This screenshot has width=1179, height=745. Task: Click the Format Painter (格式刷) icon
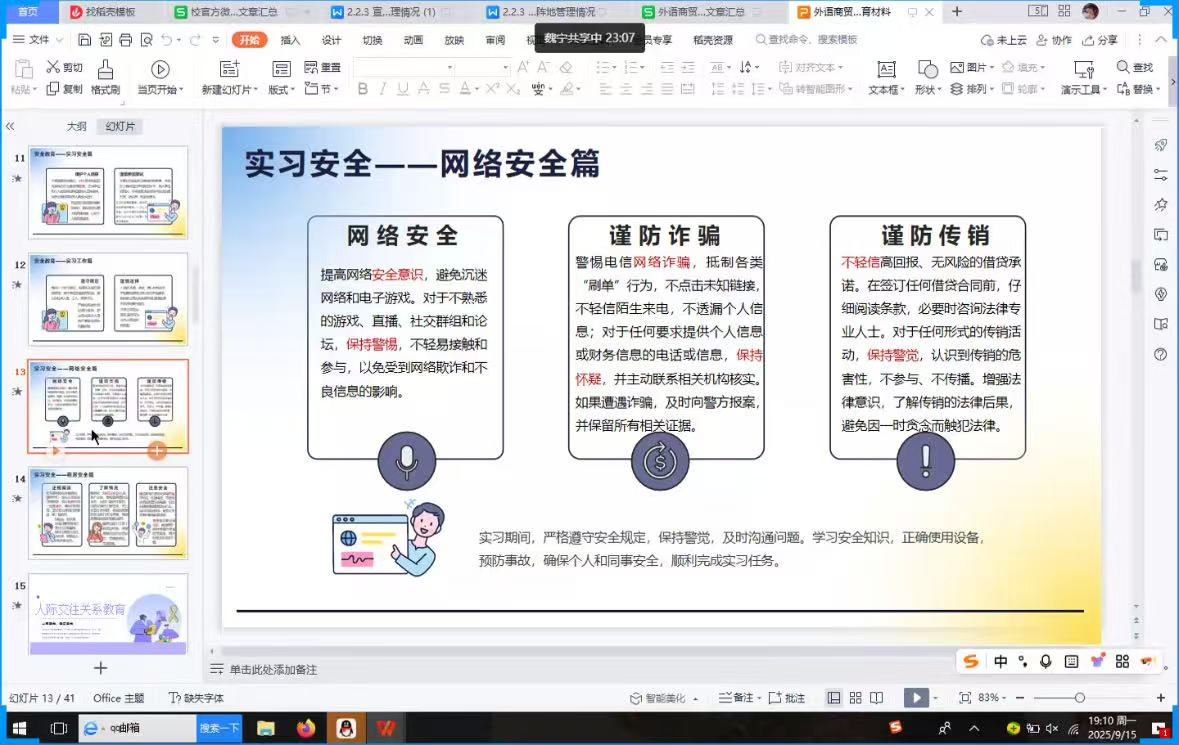pyautogui.click(x=105, y=69)
